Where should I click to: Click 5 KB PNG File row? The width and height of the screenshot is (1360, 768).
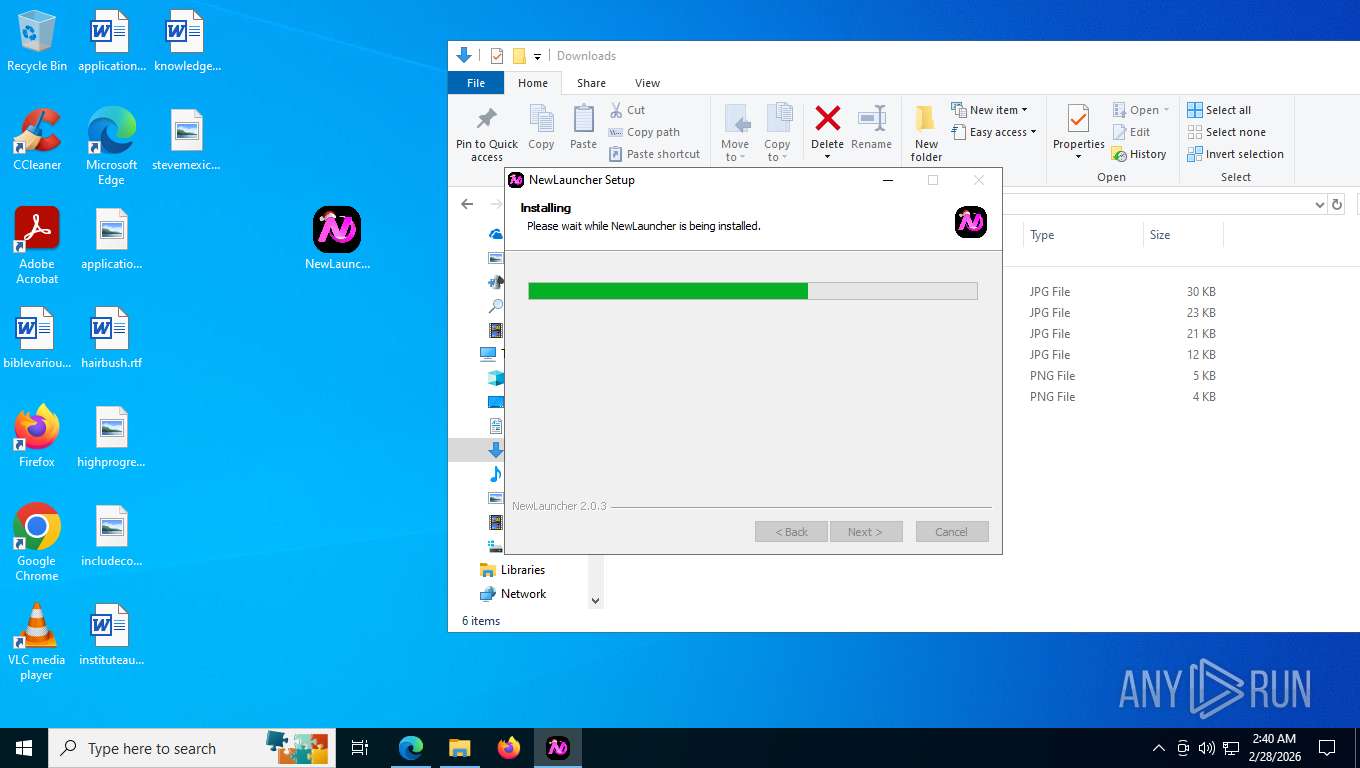click(x=1122, y=376)
